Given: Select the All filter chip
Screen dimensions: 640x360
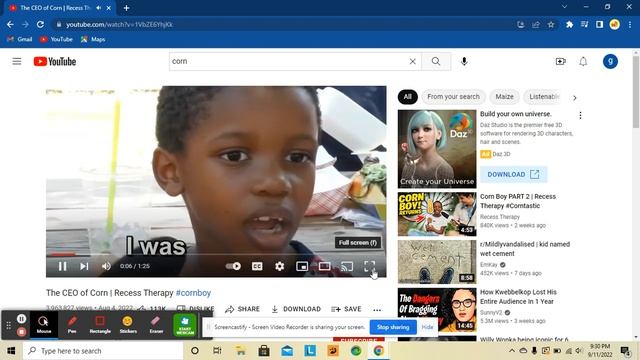Looking at the screenshot, I should [x=408, y=97].
